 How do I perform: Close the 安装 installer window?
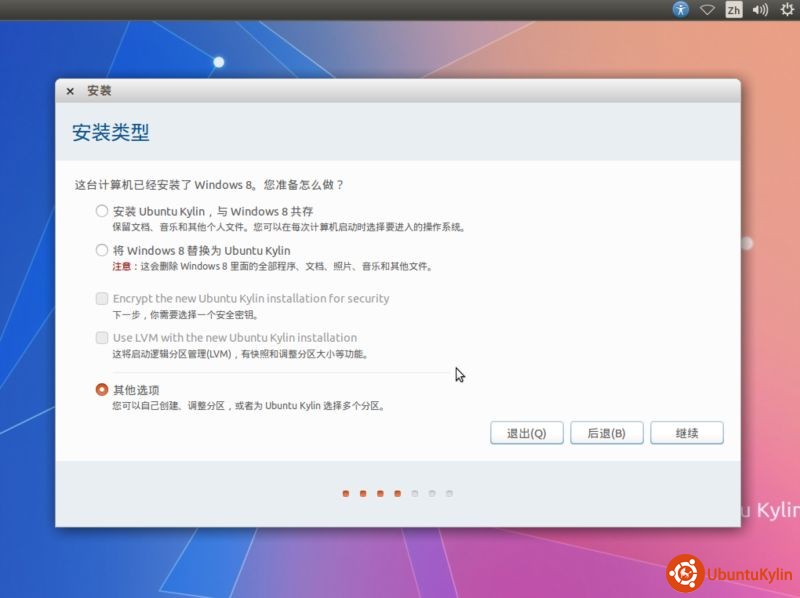click(x=70, y=91)
